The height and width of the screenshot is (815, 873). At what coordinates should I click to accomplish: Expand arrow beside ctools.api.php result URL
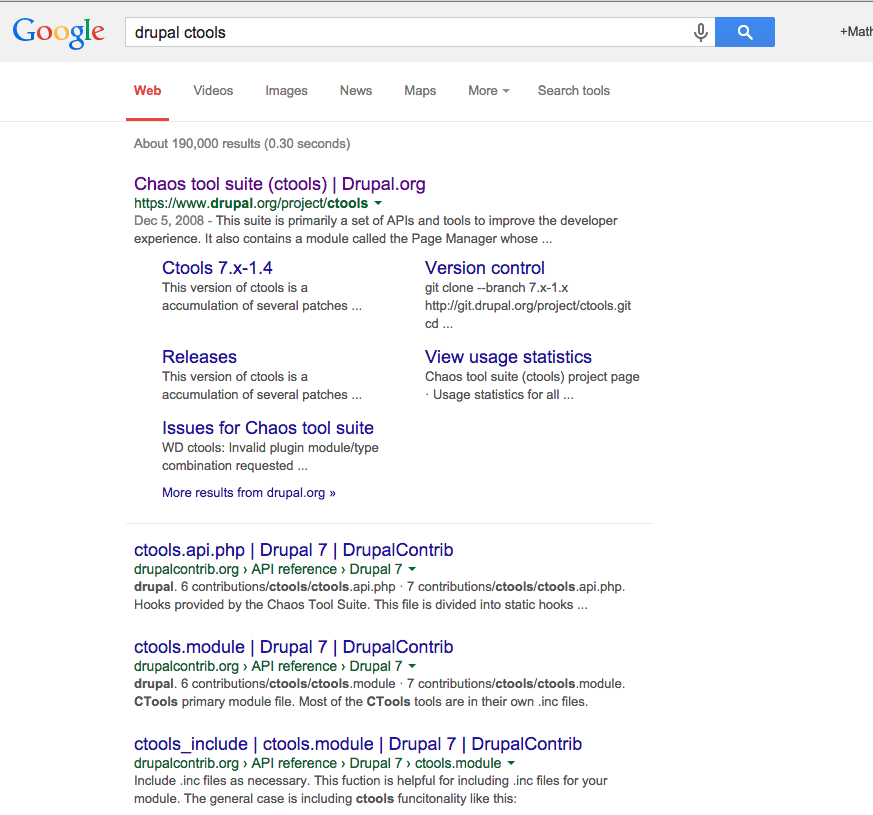tap(412, 569)
